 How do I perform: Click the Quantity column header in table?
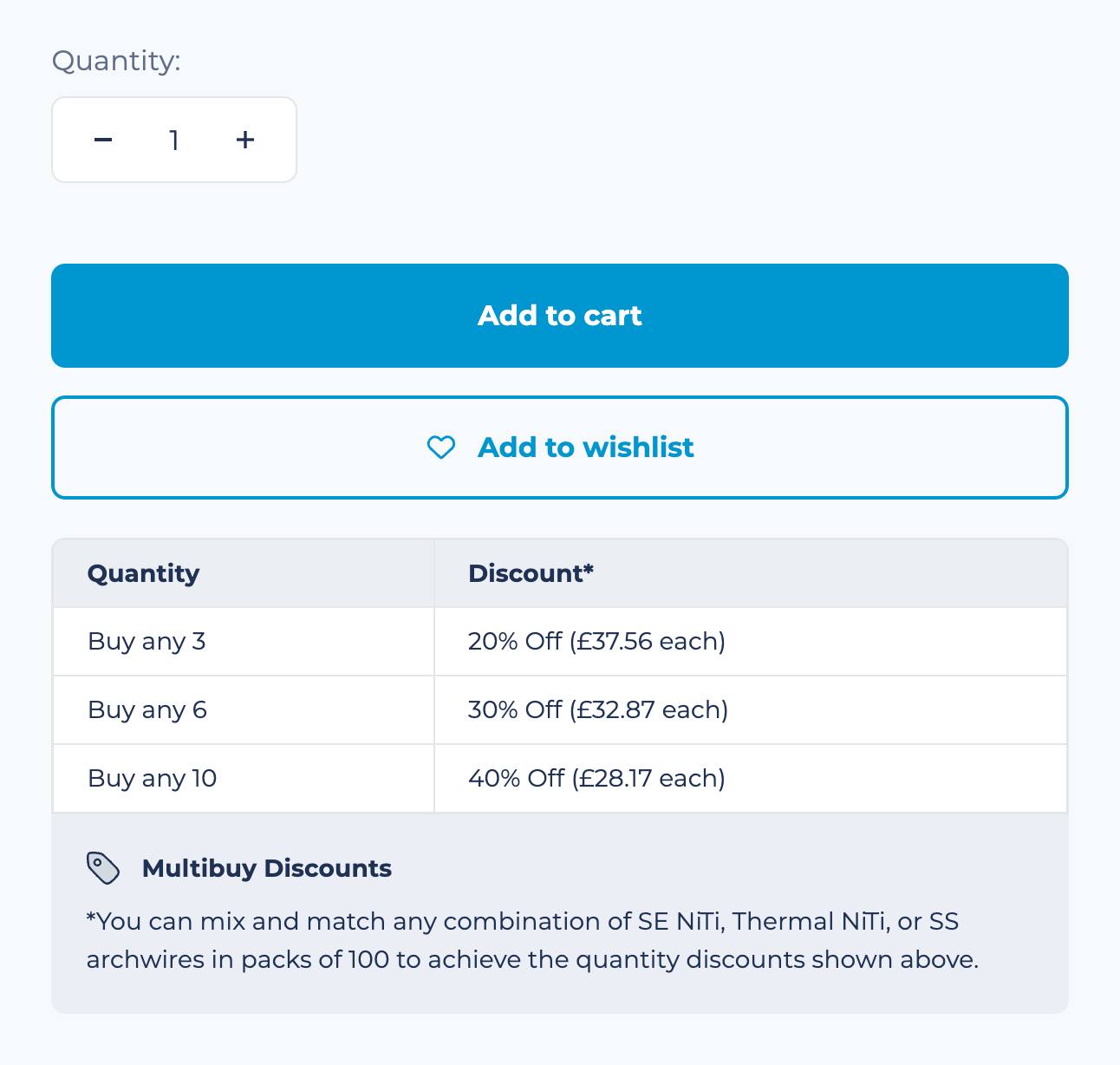point(144,573)
